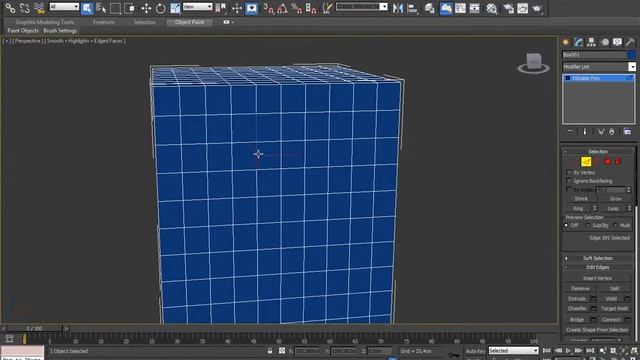The width and height of the screenshot is (640, 360).
Task: Activate Bind to Space Warp tool
Action: (x=39, y=8)
